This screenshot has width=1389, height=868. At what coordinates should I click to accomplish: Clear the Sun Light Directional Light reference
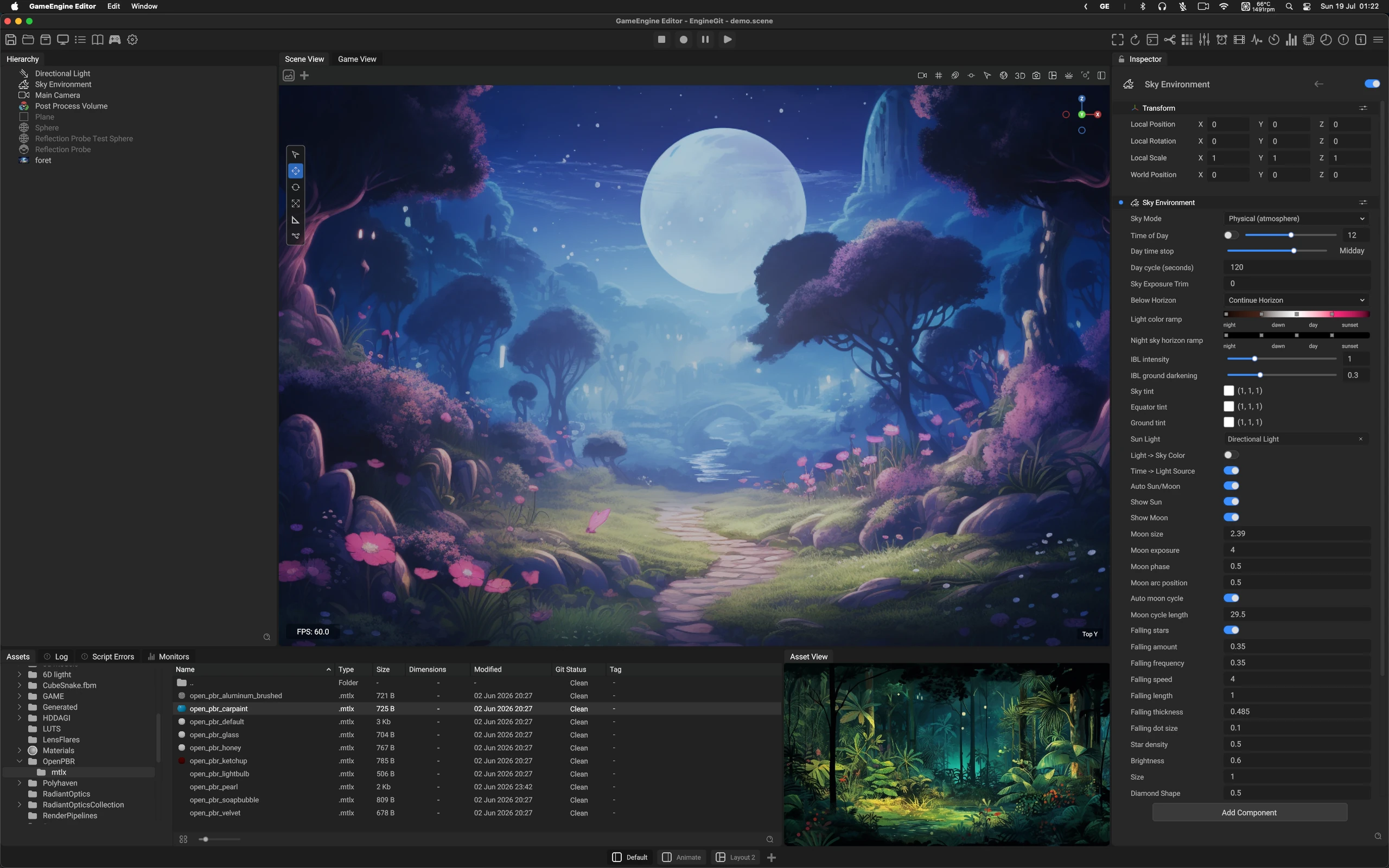pyautogui.click(x=1360, y=439)
